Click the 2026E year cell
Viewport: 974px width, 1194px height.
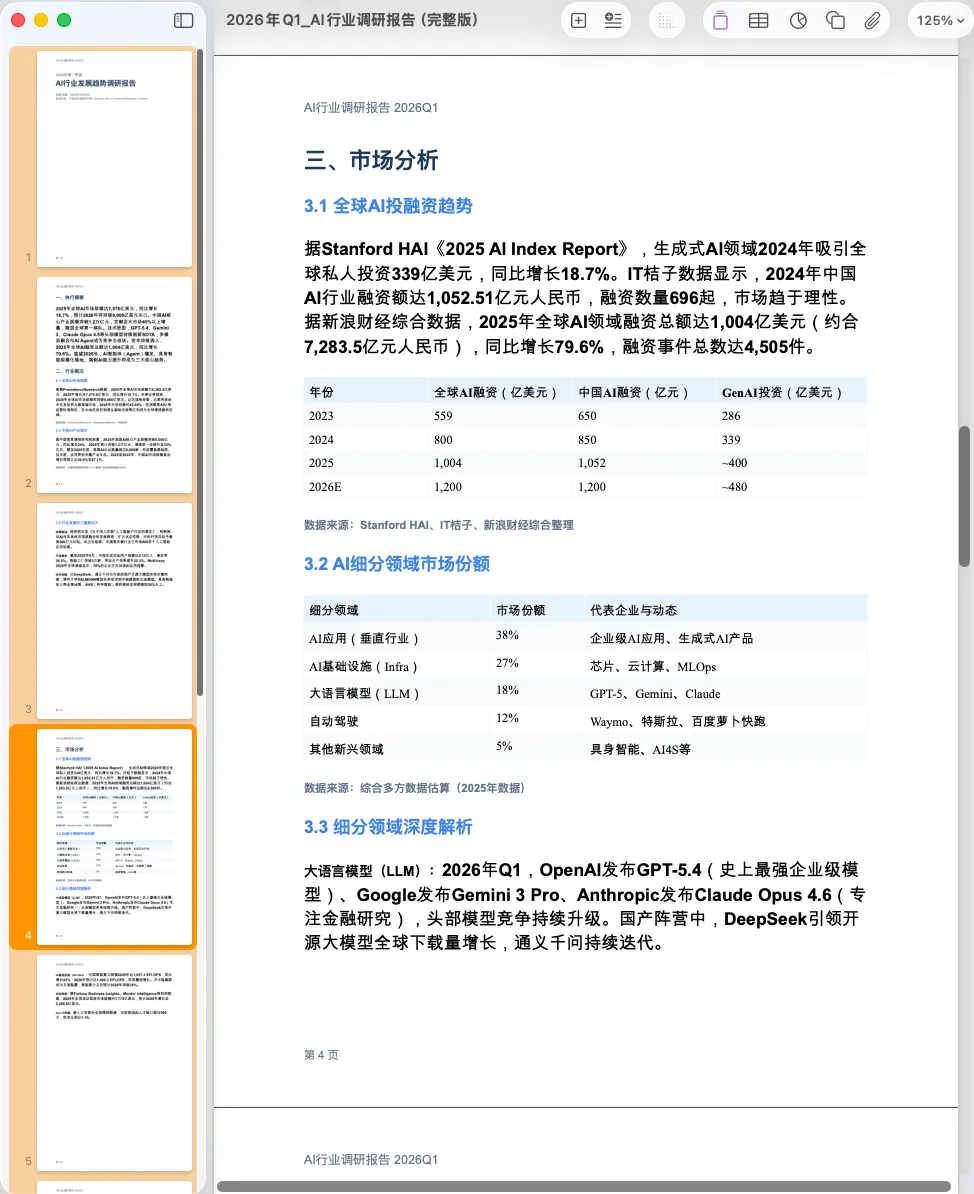click(325, 487)
